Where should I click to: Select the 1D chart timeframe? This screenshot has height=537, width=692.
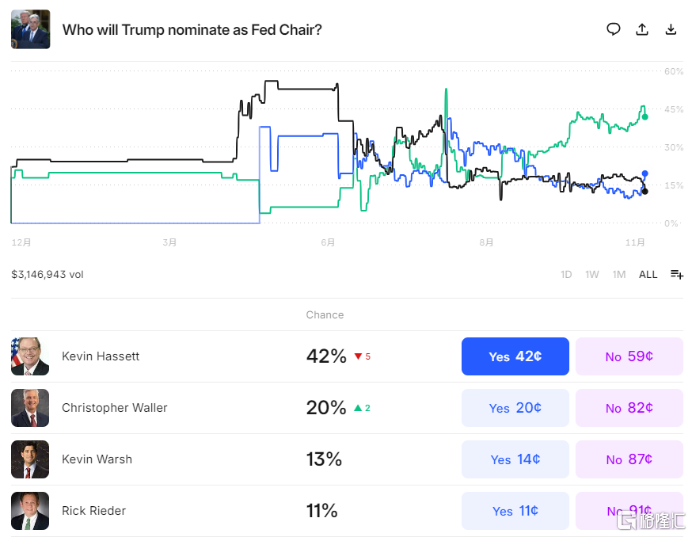tap(566, 274)
